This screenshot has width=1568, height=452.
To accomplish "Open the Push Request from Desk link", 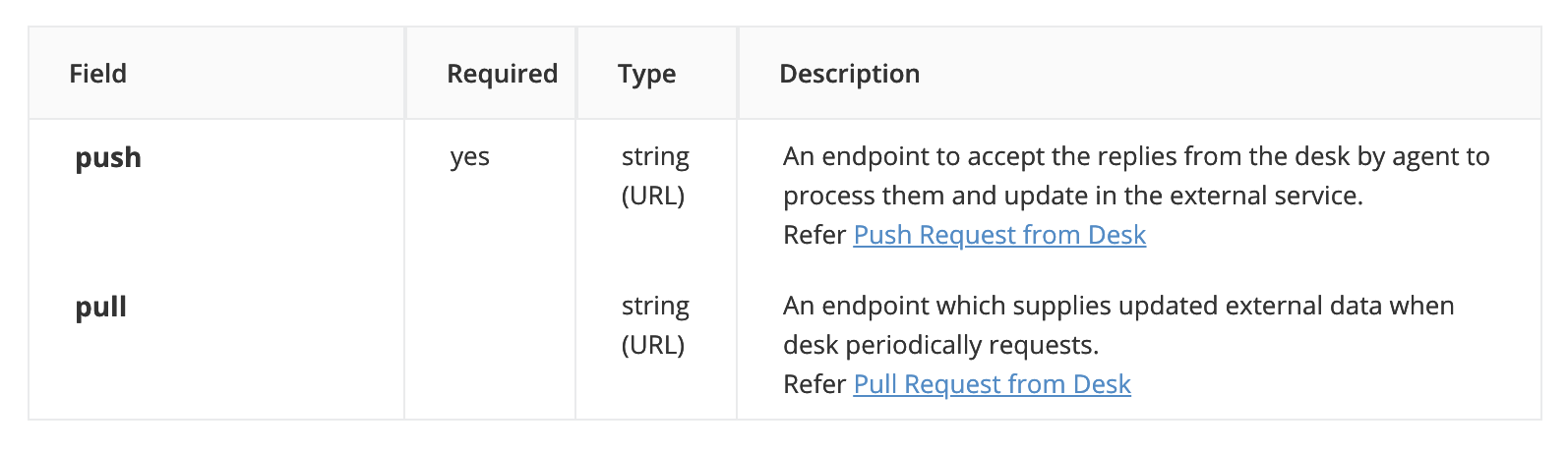I will click(x=999, y=235).
